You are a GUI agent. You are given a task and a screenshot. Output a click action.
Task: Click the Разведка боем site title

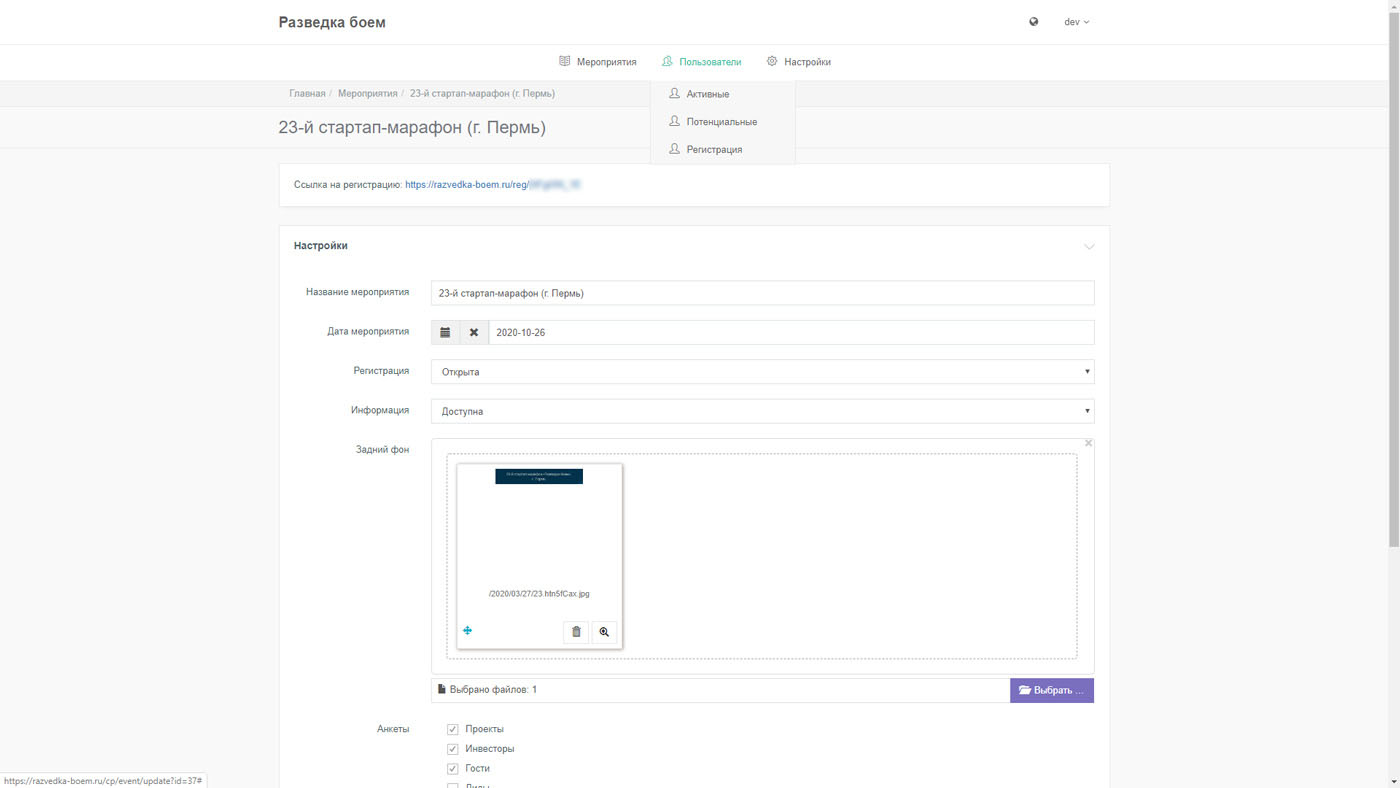tap(332, 22)
